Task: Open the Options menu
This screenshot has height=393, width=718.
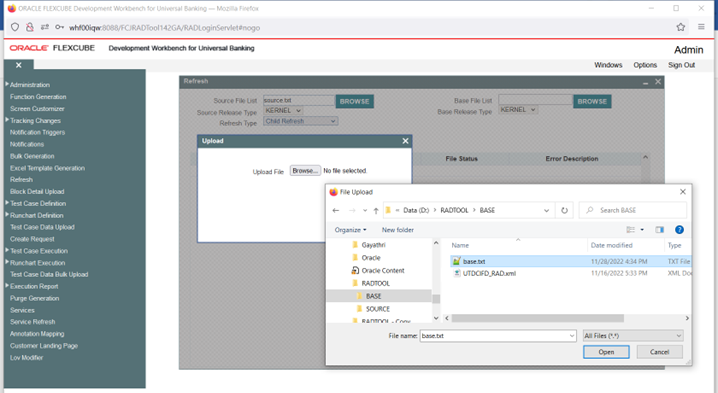Action: tap(645, 65)
